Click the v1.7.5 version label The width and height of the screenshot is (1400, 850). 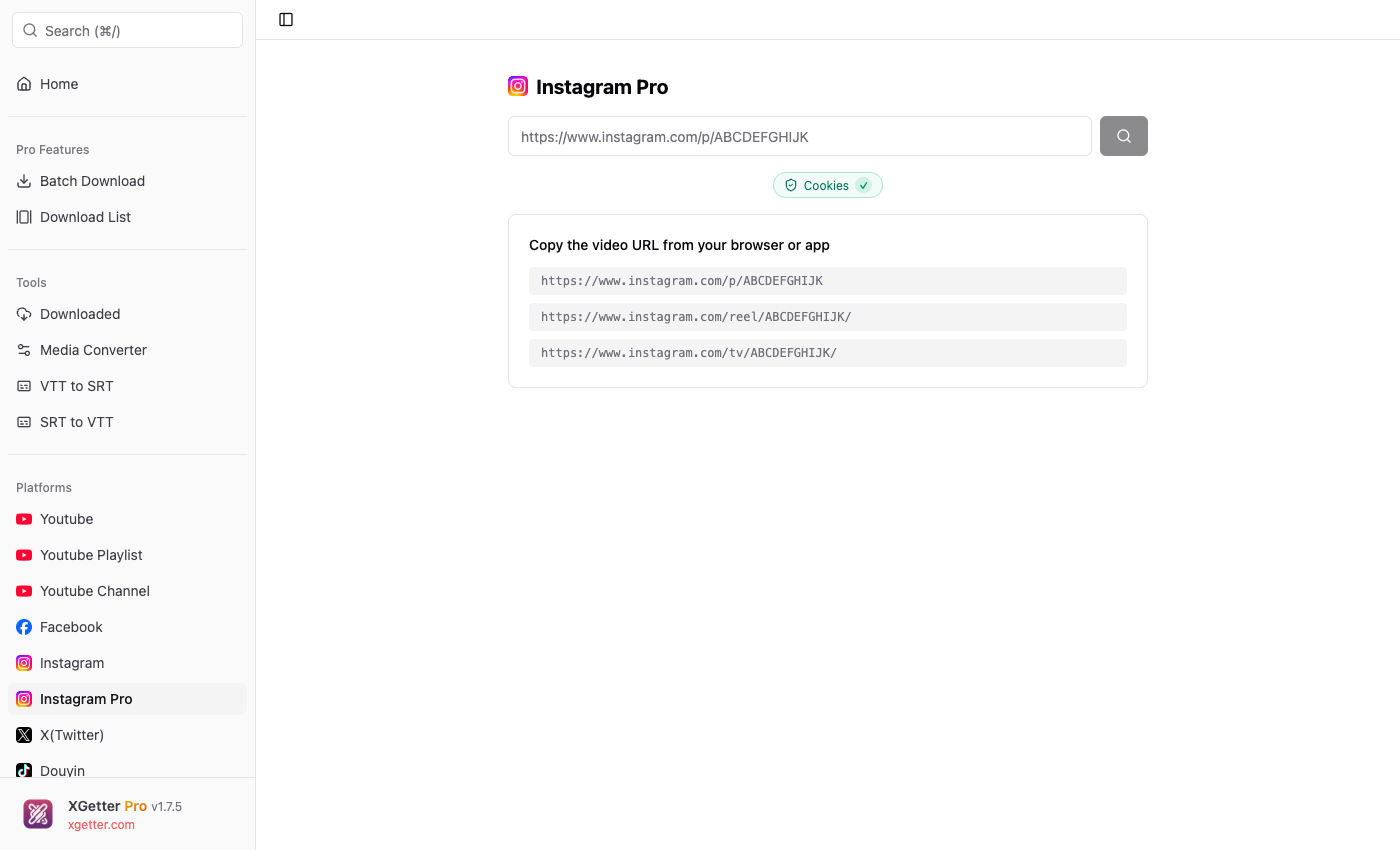pos(166,807)
